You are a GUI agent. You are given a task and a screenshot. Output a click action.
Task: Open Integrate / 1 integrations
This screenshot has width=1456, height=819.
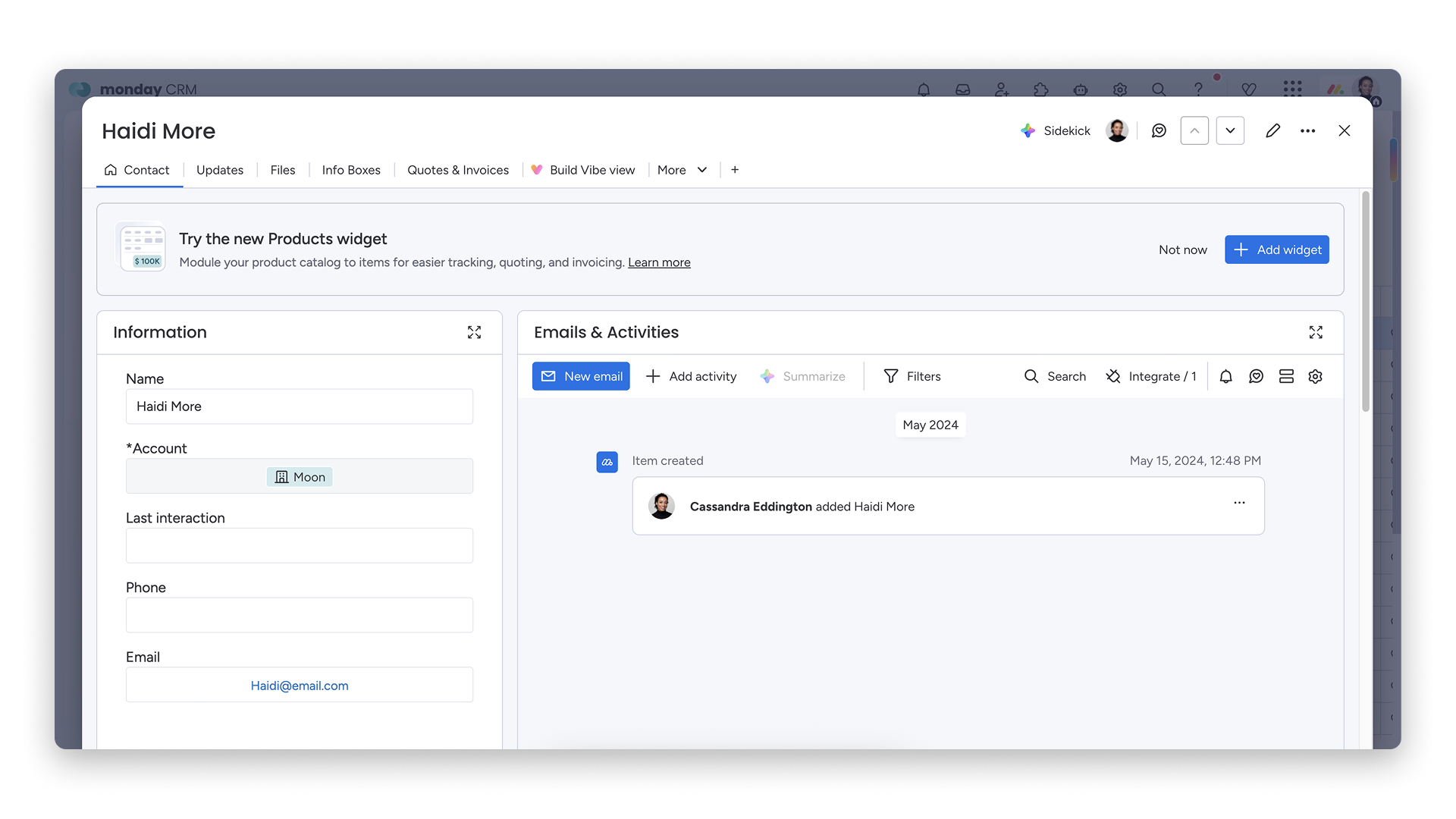pyautogui.click(x=1151, y=376)
